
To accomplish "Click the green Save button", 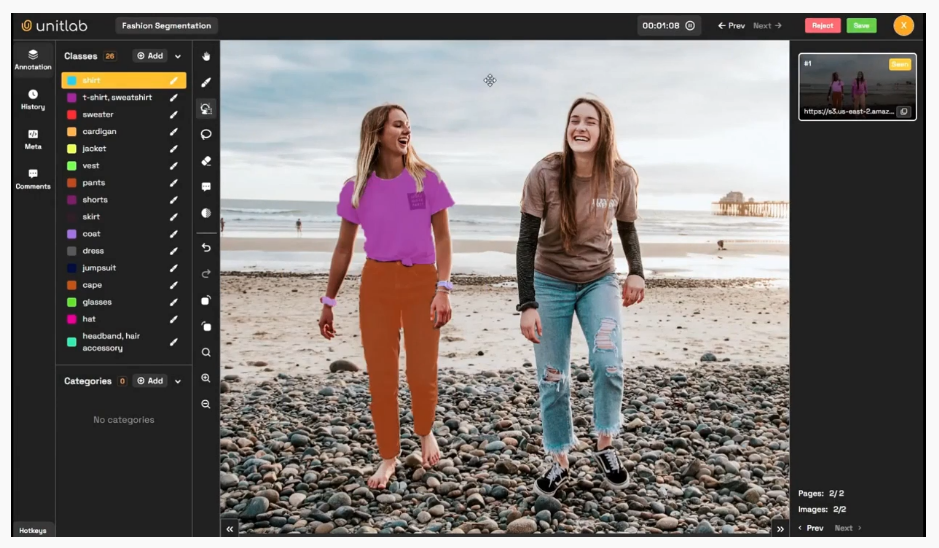I will [x=861, y=26].
